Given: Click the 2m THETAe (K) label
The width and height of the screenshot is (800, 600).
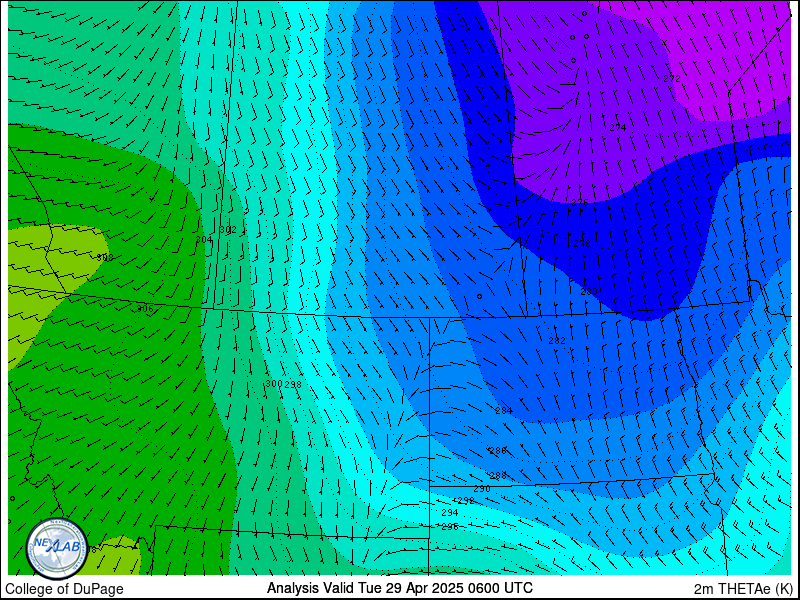Looking at the screenshot, I should click(x=743, y=589).
